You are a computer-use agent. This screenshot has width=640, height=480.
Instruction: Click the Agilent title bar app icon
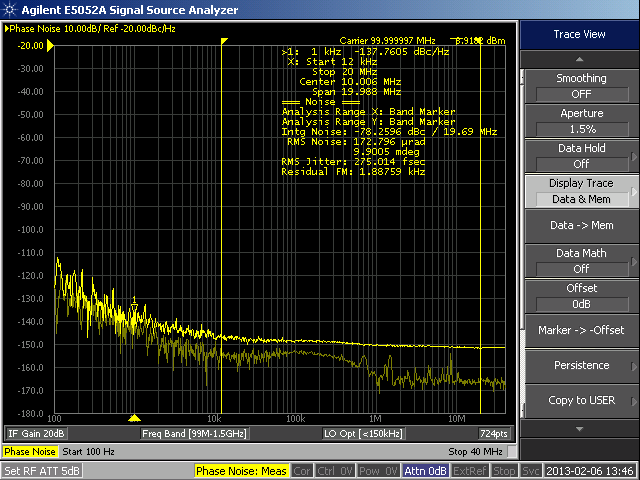9,9
